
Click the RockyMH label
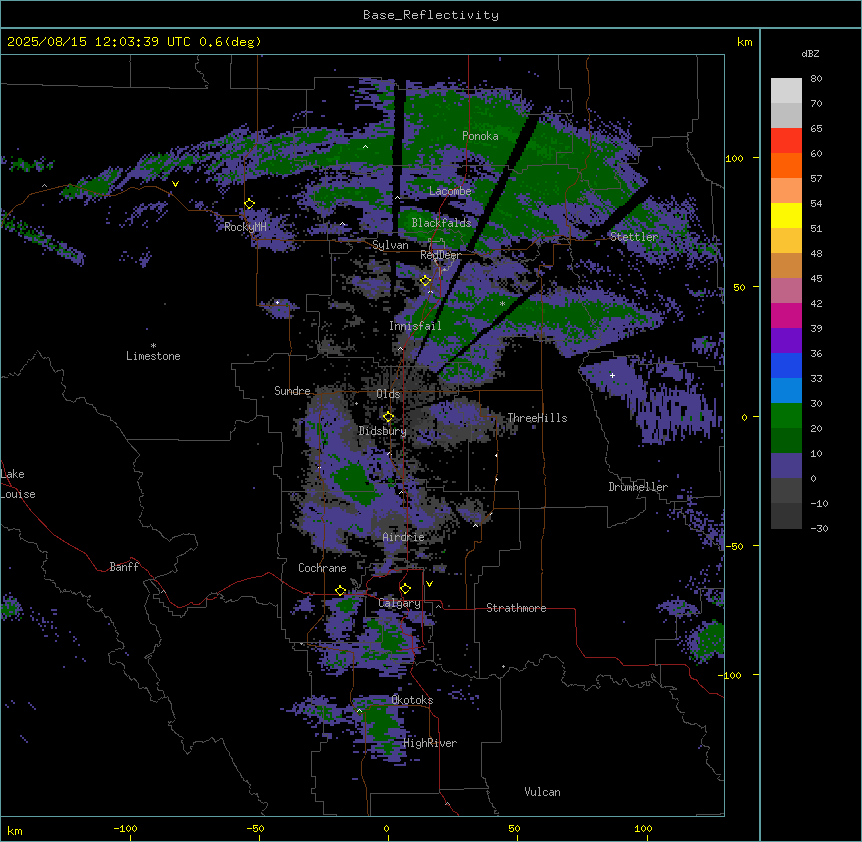coord(245,227)
